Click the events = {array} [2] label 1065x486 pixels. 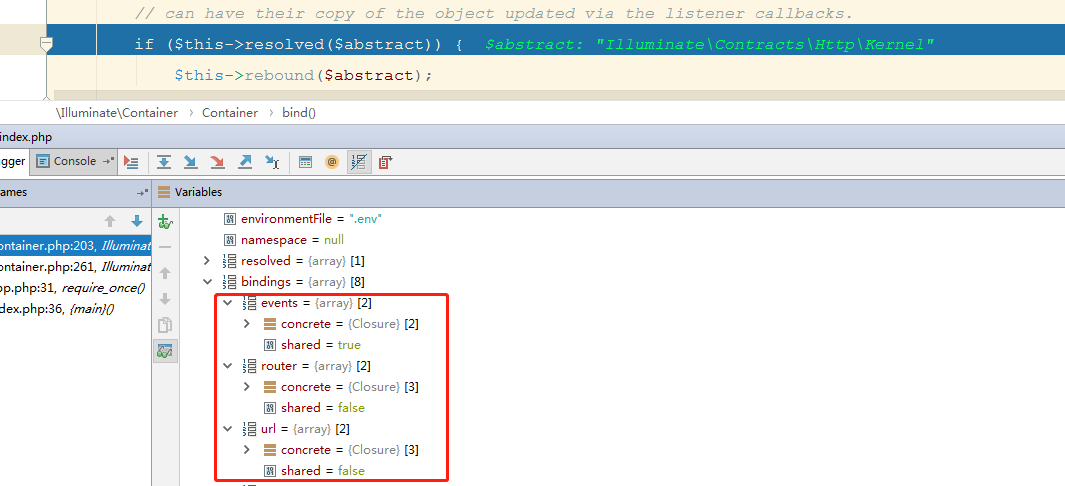(317, 303)
